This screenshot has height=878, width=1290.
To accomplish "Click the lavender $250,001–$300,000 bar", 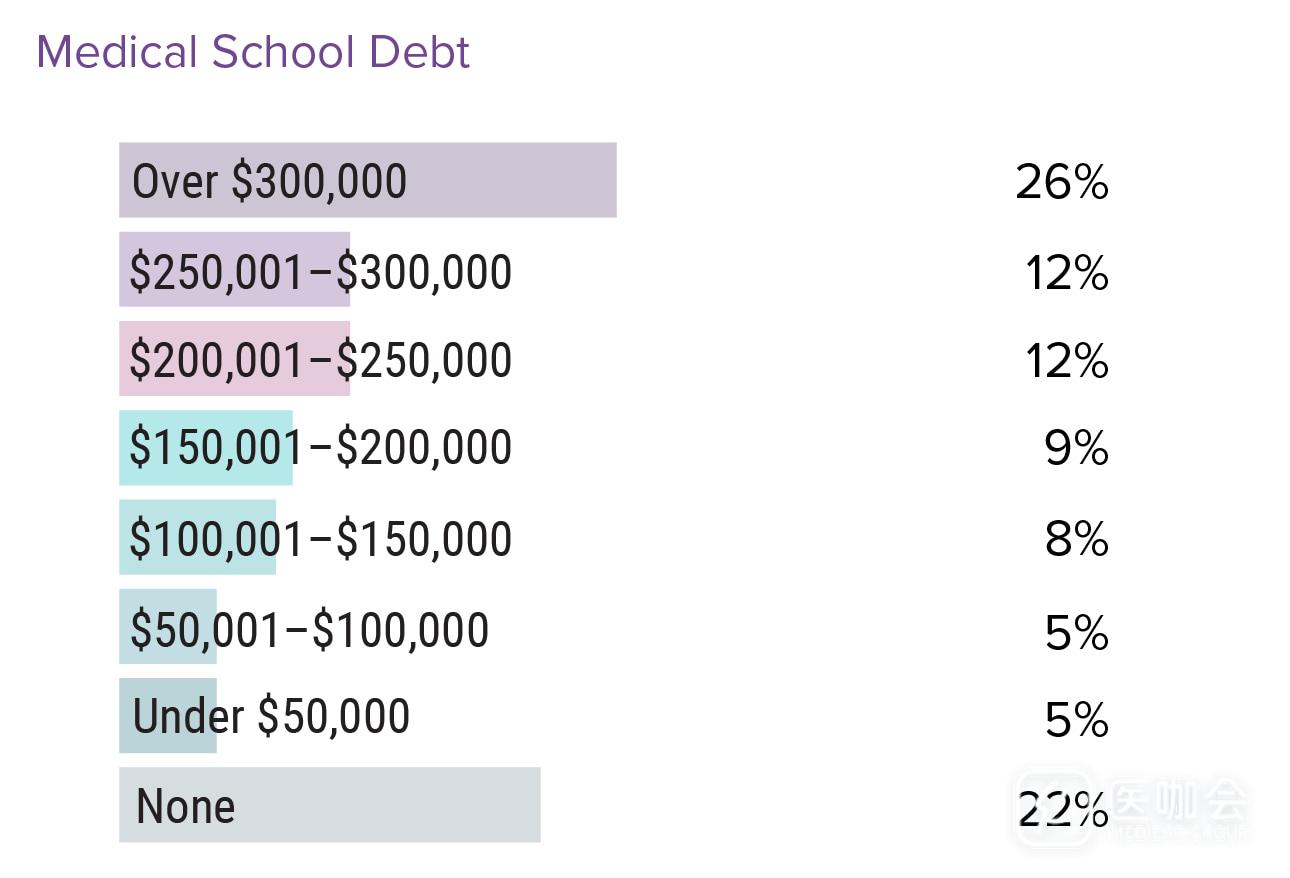I will pos(234,270).
